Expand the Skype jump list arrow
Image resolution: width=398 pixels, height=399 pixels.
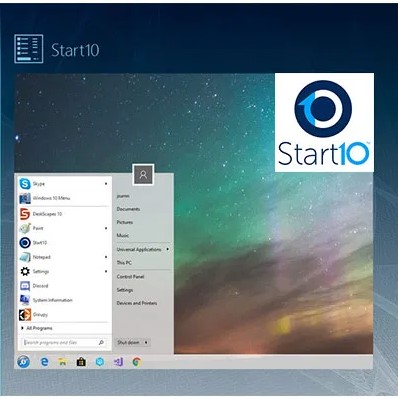[x=106, y=184]
